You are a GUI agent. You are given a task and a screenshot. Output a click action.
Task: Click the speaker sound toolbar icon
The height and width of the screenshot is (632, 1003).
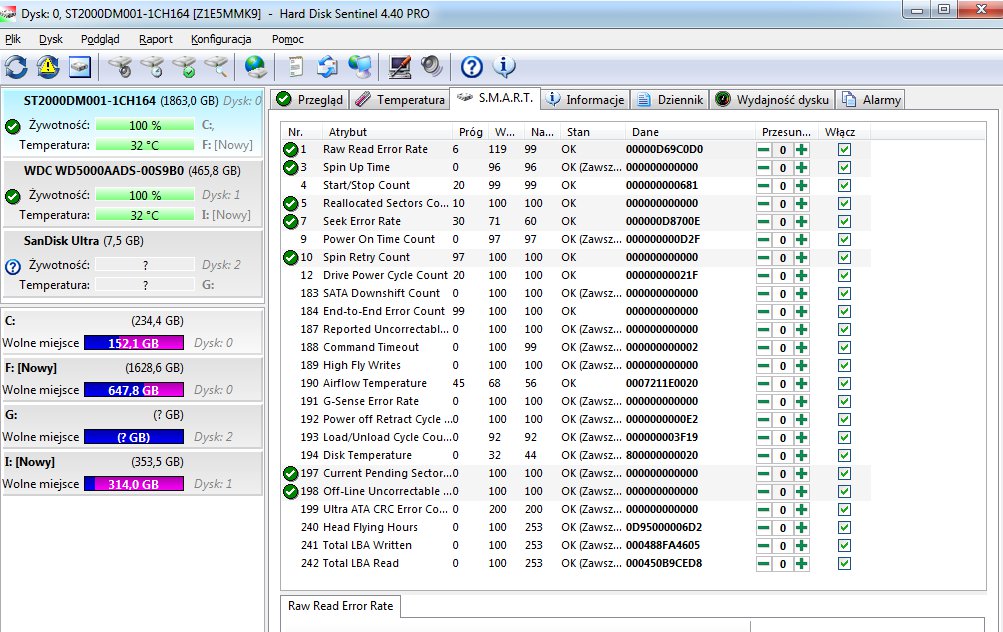coord(432,67)
